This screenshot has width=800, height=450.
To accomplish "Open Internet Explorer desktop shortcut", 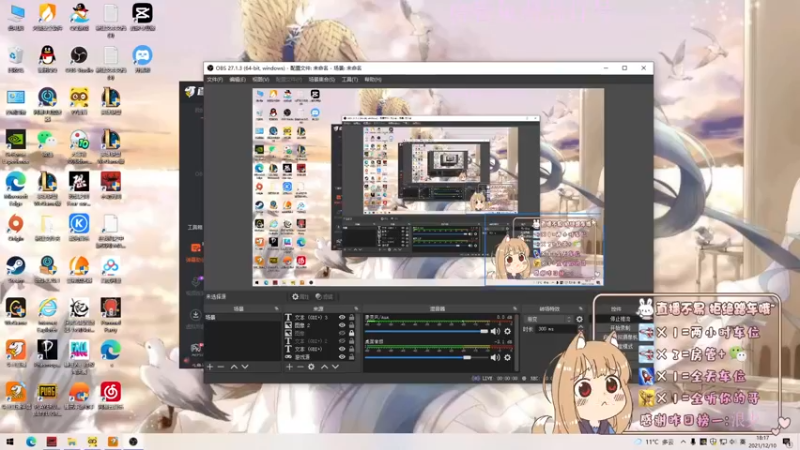I will coord(47,314).
